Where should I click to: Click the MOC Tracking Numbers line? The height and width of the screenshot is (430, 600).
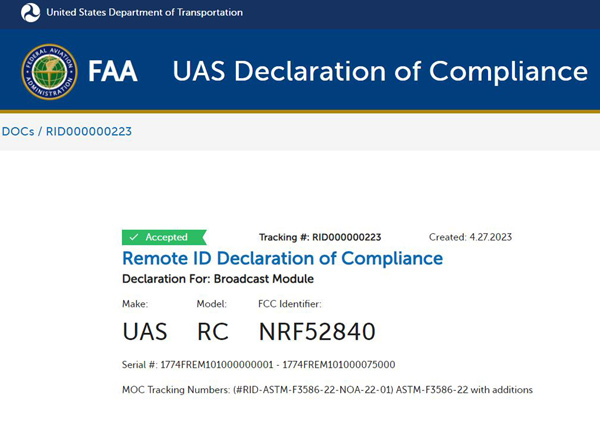point(326,388)
